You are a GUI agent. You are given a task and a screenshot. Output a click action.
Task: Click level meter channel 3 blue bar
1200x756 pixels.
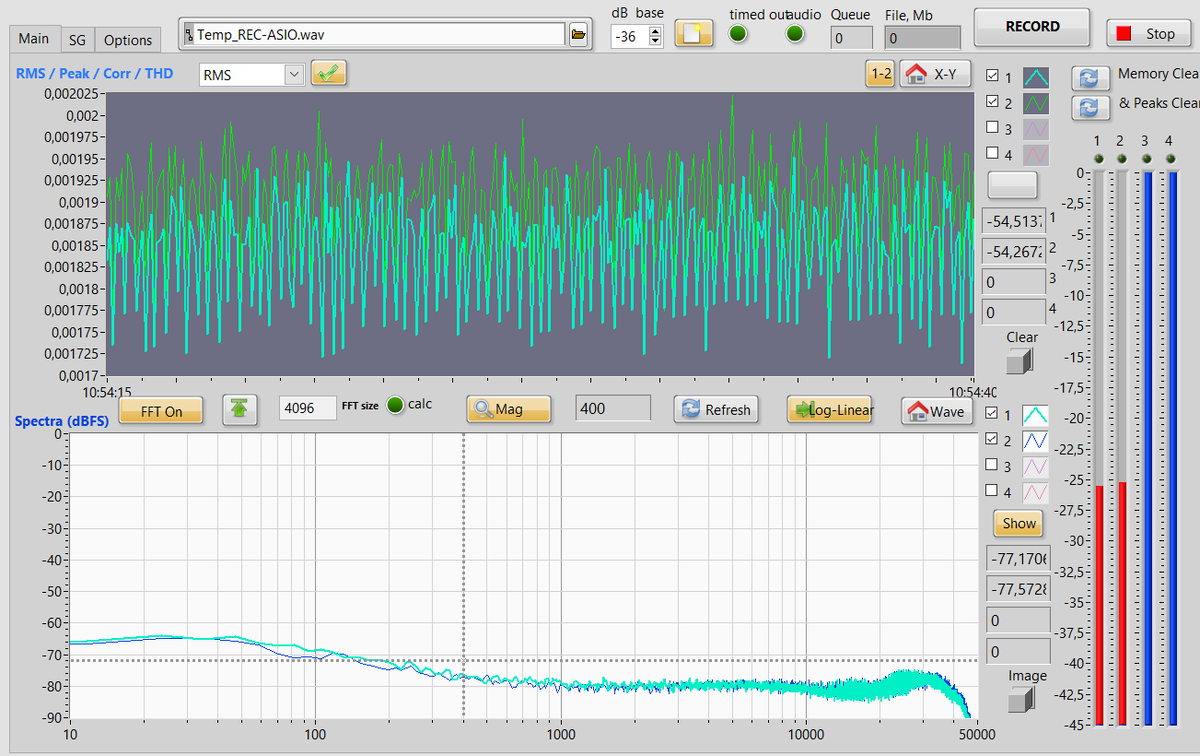[1147, 448]
